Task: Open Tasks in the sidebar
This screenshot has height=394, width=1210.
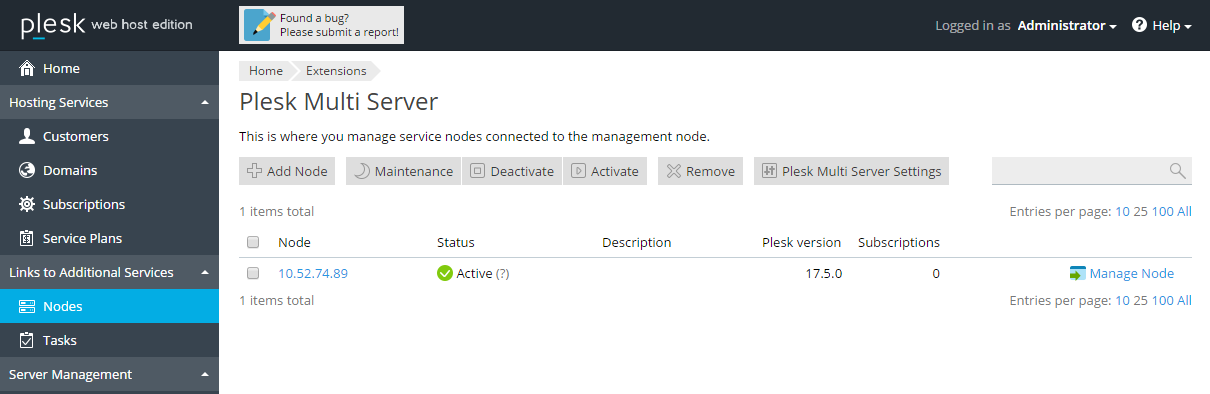Action: [x=109, y=340]
